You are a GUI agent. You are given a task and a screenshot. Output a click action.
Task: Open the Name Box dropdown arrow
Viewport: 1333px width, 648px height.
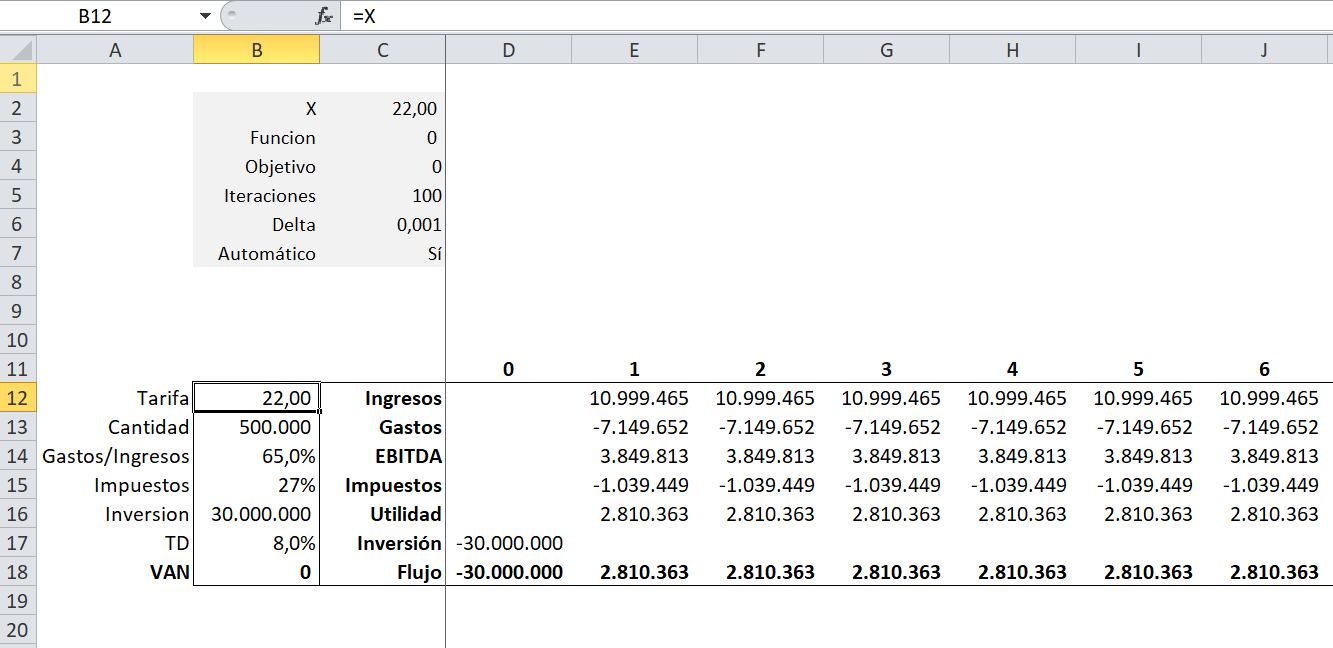coord(205,16)
